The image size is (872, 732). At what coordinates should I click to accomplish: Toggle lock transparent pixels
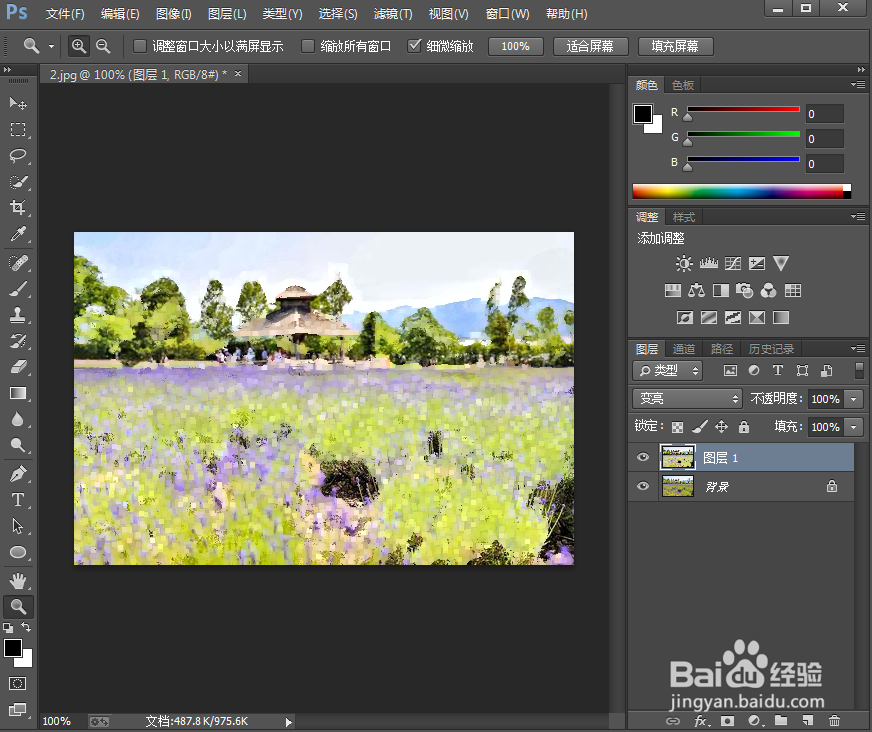677,427
